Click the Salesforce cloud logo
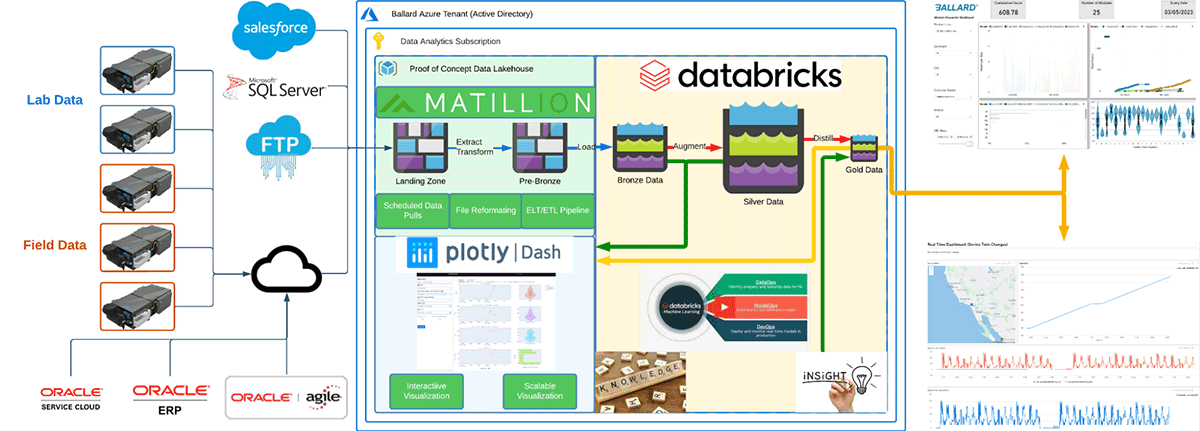The width and height of the screenshot is (1200, 431). click(x=272, y=30)
